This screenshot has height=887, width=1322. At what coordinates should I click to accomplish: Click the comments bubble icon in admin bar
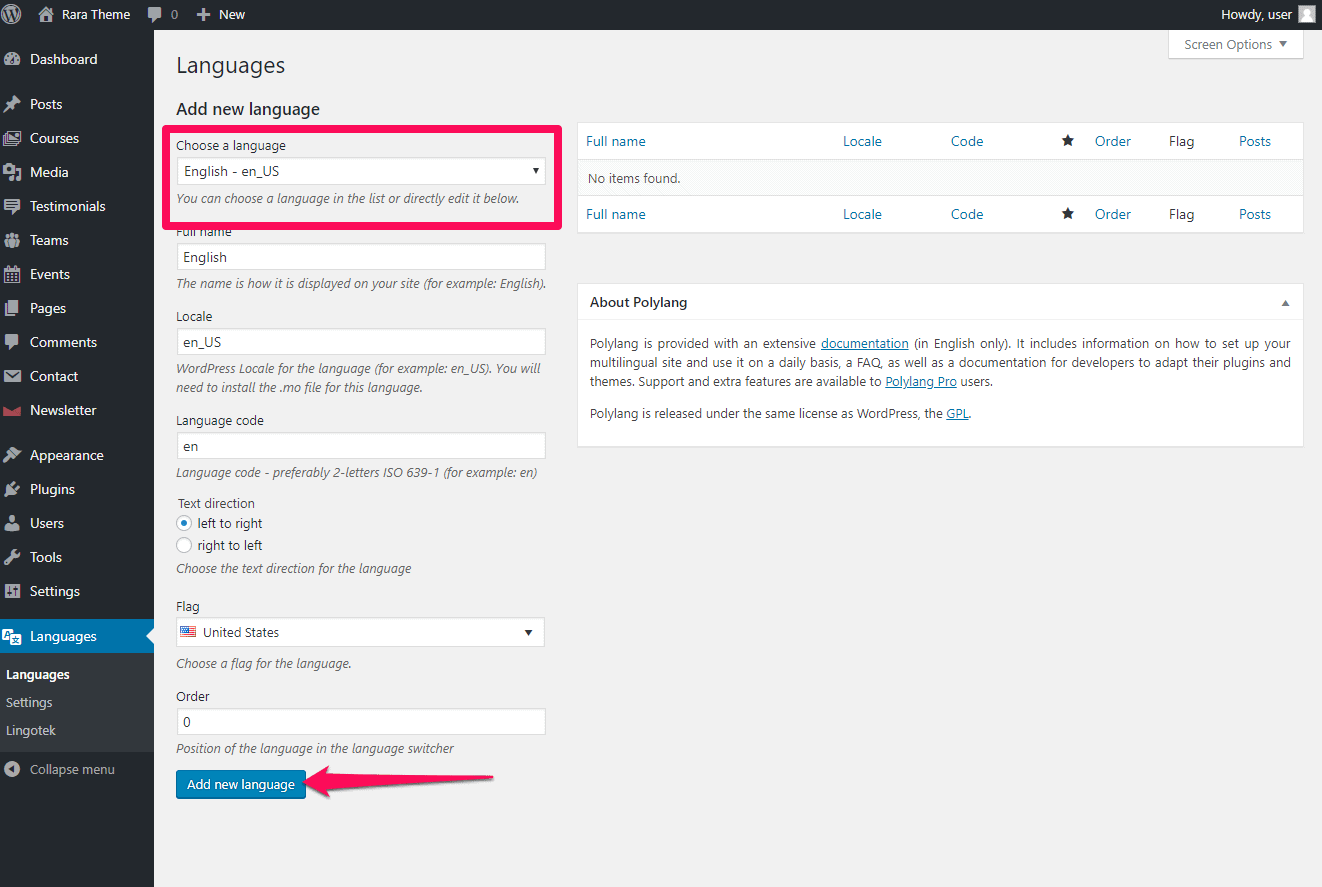point(155,14)
